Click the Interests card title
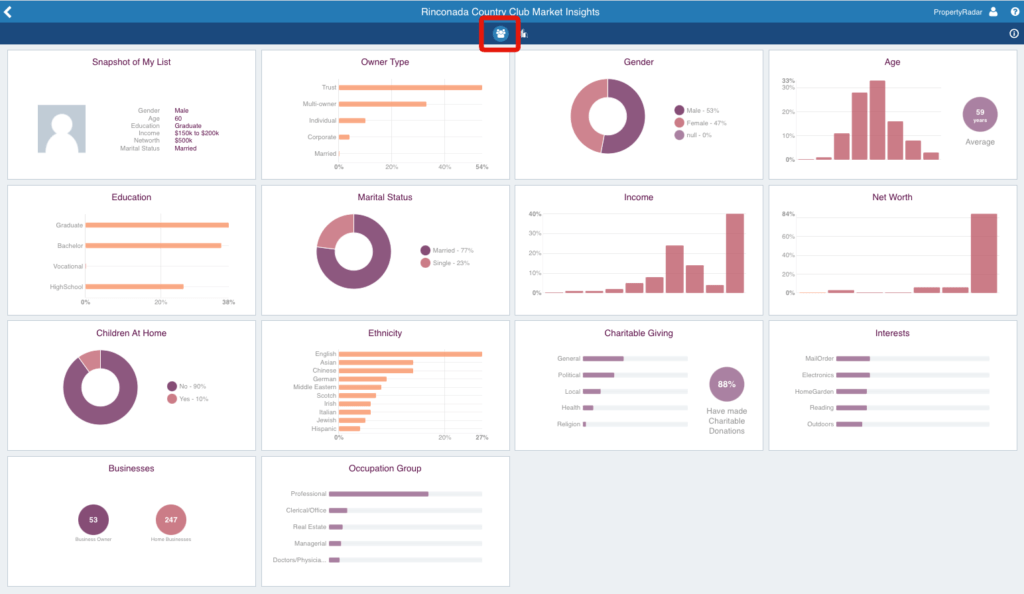 [x=892, y=333]
